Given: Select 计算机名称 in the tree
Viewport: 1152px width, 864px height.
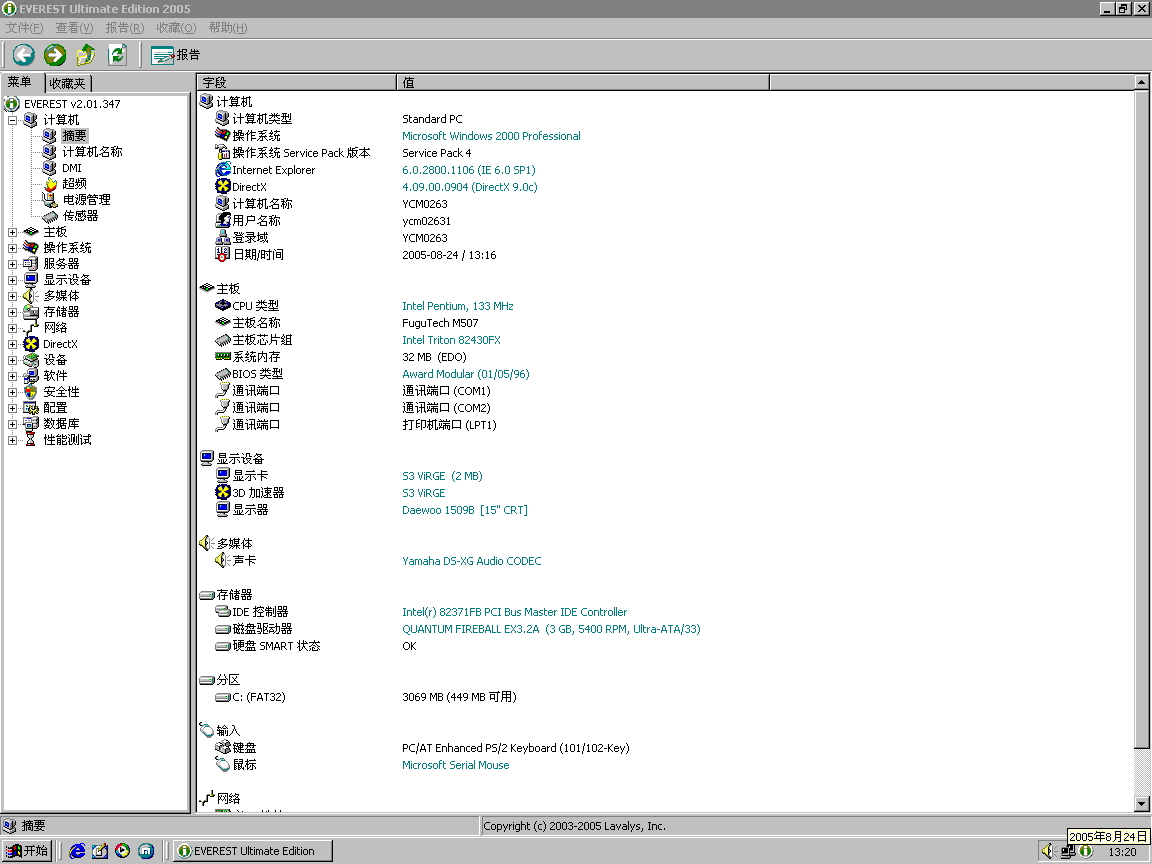Looking at the screenshot, I should pyautogui.click(x=92, y=152).
